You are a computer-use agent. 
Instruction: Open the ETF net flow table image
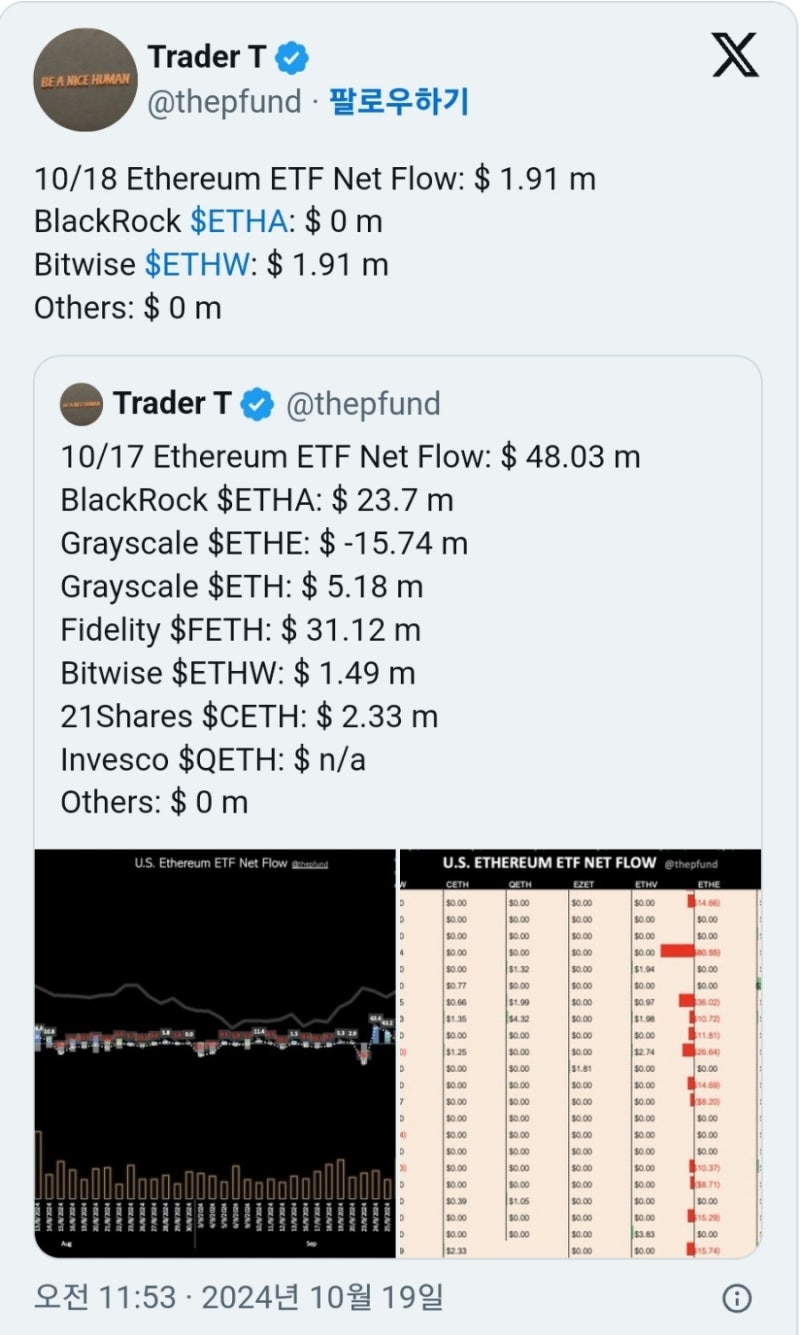[580, 1053]
